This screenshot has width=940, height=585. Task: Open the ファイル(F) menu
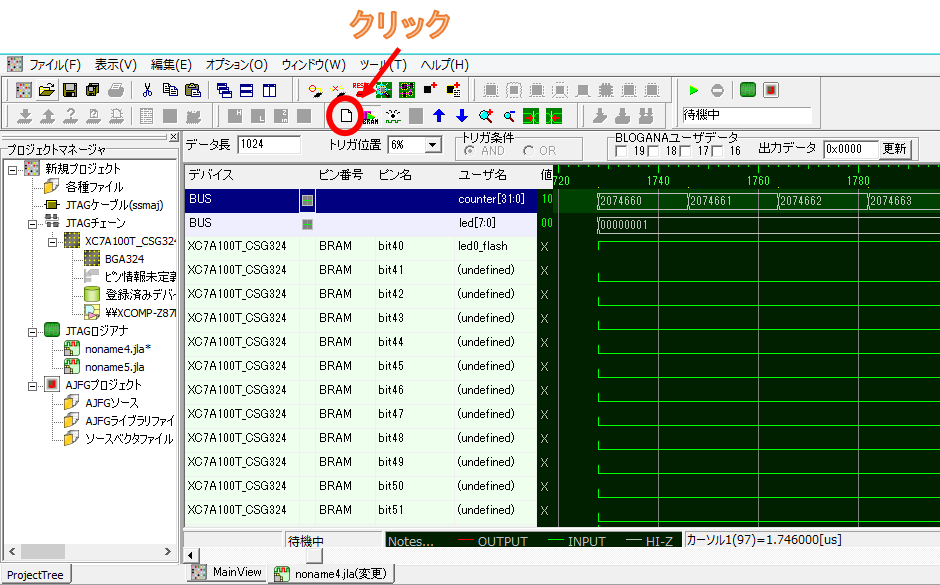(x=54, y=64)
